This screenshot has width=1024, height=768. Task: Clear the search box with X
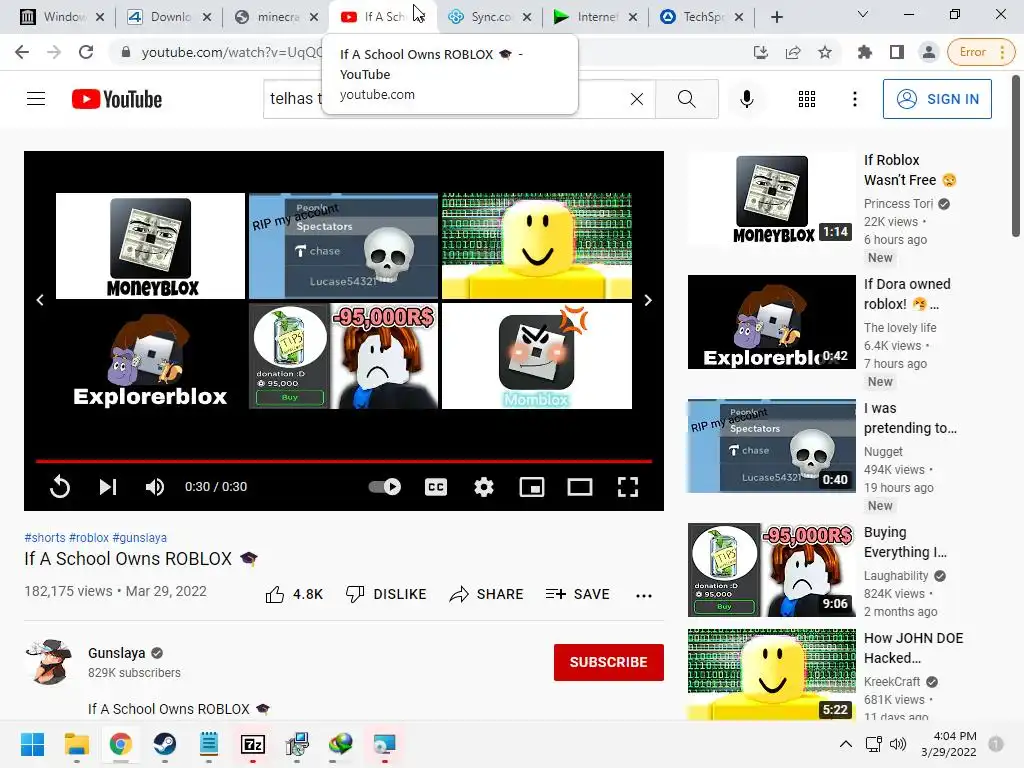point(637,99)
